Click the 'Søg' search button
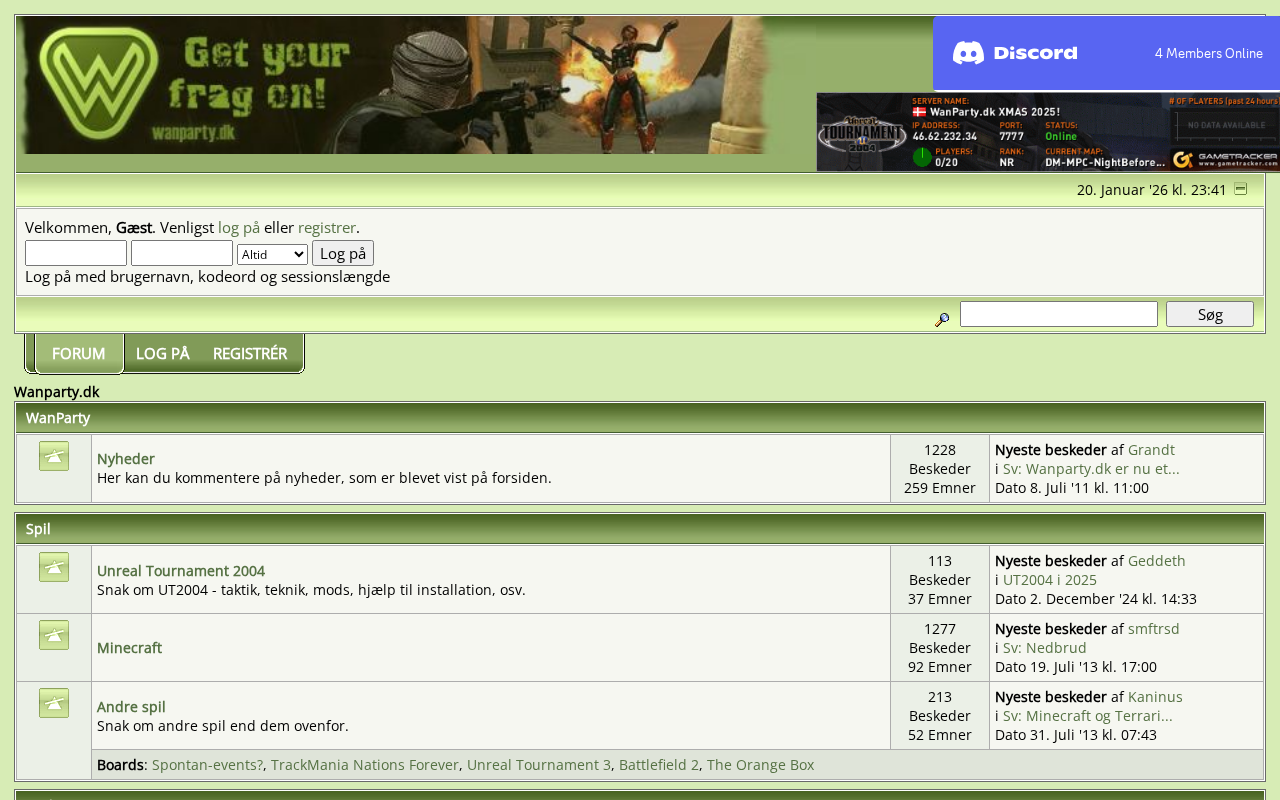This screenshot has width=1280, height=800. pos(1210,314)
